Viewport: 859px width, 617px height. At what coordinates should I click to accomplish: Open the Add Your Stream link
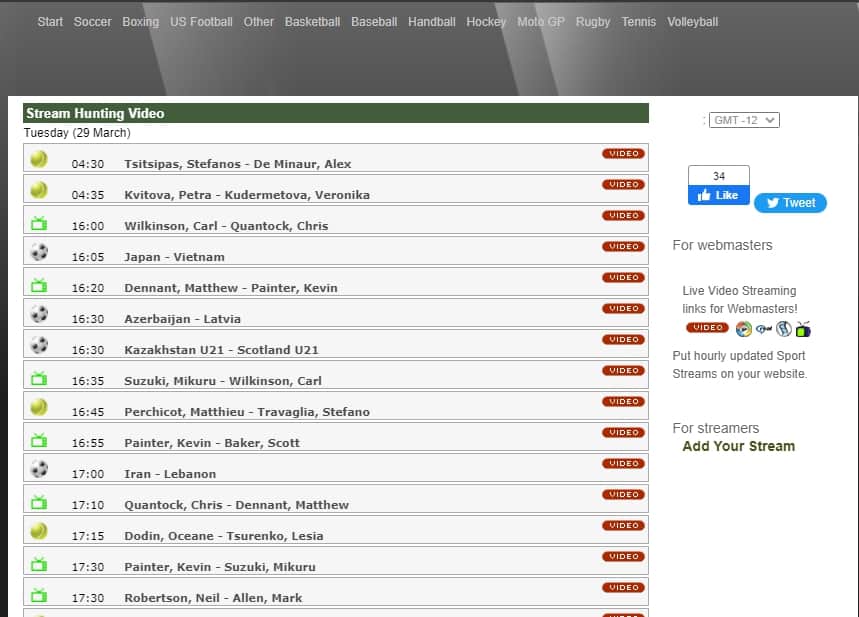(x=738, y=446)
